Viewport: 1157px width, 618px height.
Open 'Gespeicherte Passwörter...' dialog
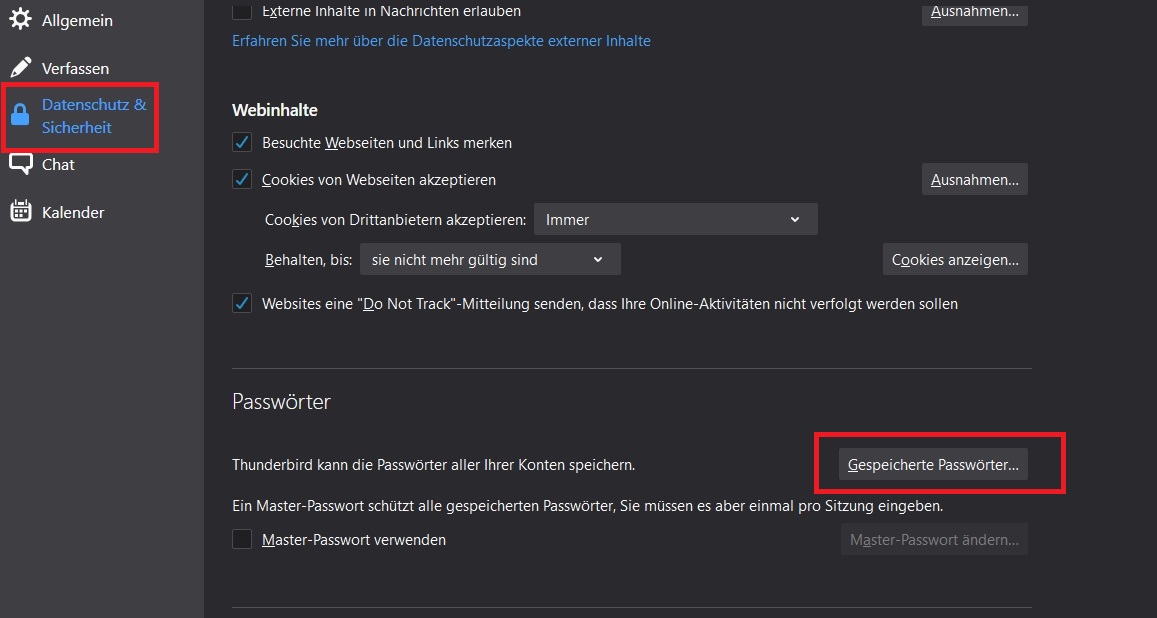[933, 465]
